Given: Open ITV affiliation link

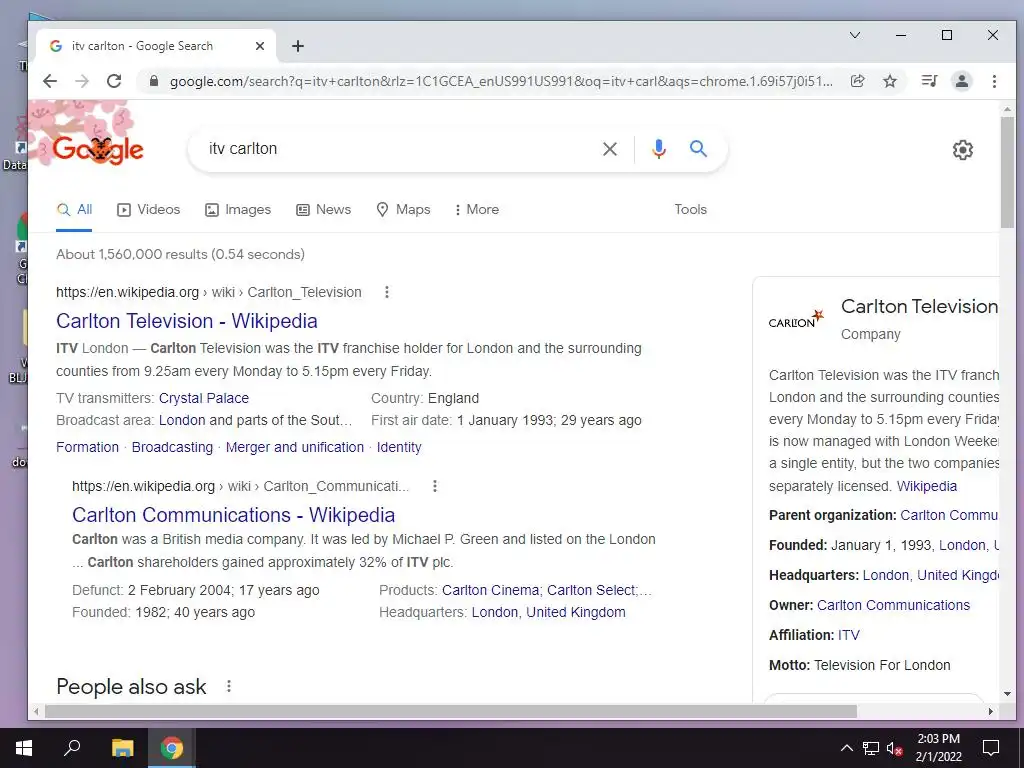Looking at the screenshot, I should pyautogui.click(x=849, y=635).
